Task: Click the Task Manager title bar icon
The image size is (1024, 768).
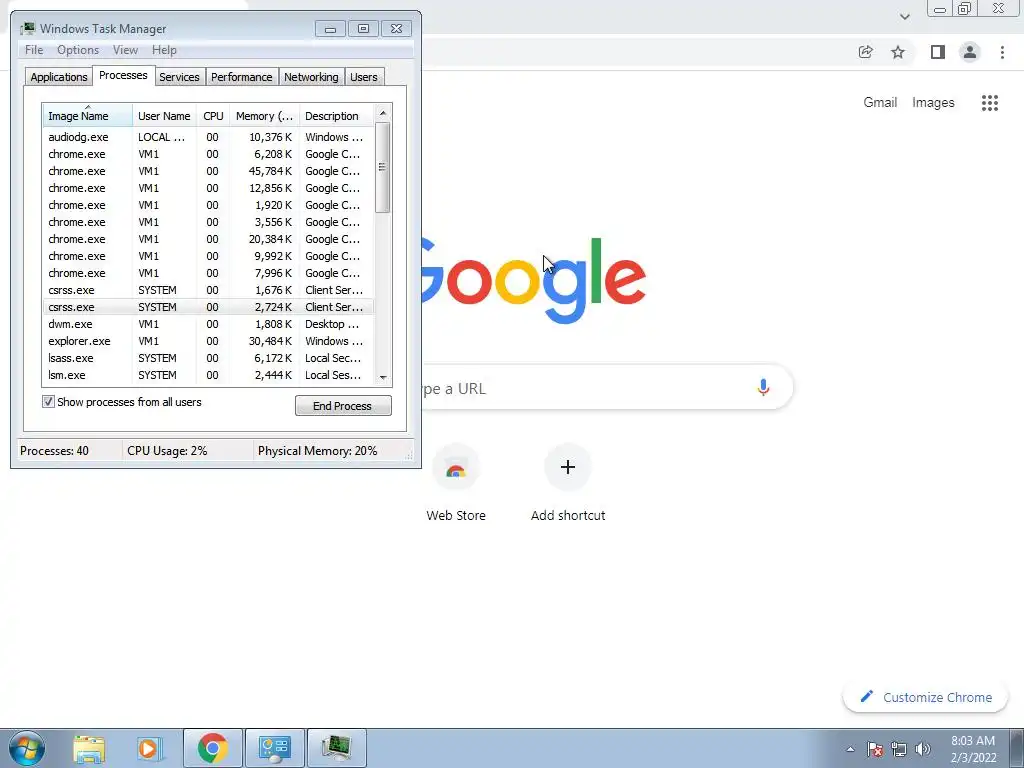Action: [27, 29]
